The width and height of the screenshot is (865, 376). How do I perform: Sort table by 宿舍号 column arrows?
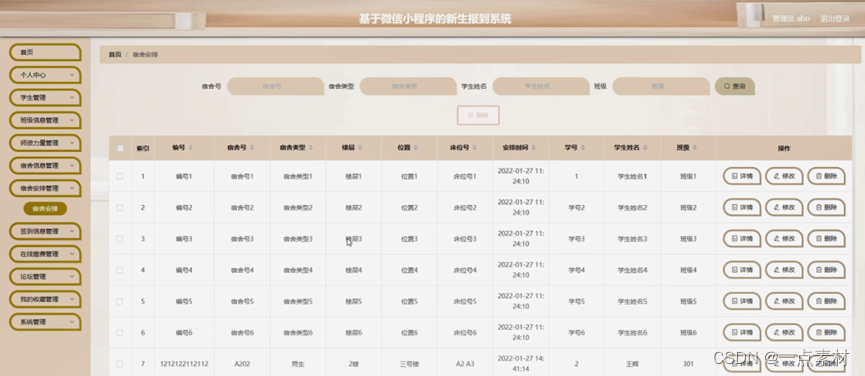(x=252, y=148)
